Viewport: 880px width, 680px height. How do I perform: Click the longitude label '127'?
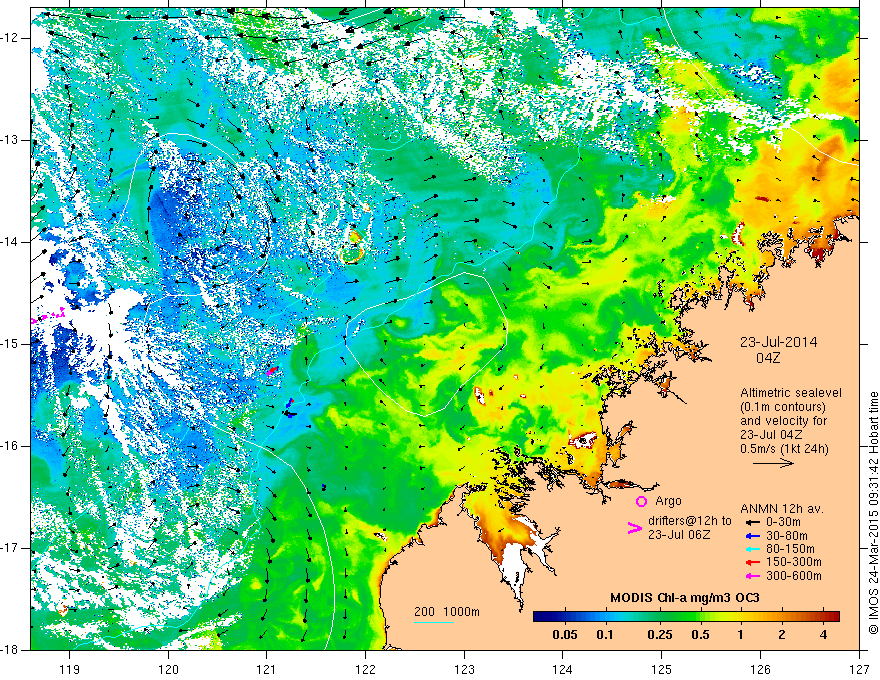point(859,669)
